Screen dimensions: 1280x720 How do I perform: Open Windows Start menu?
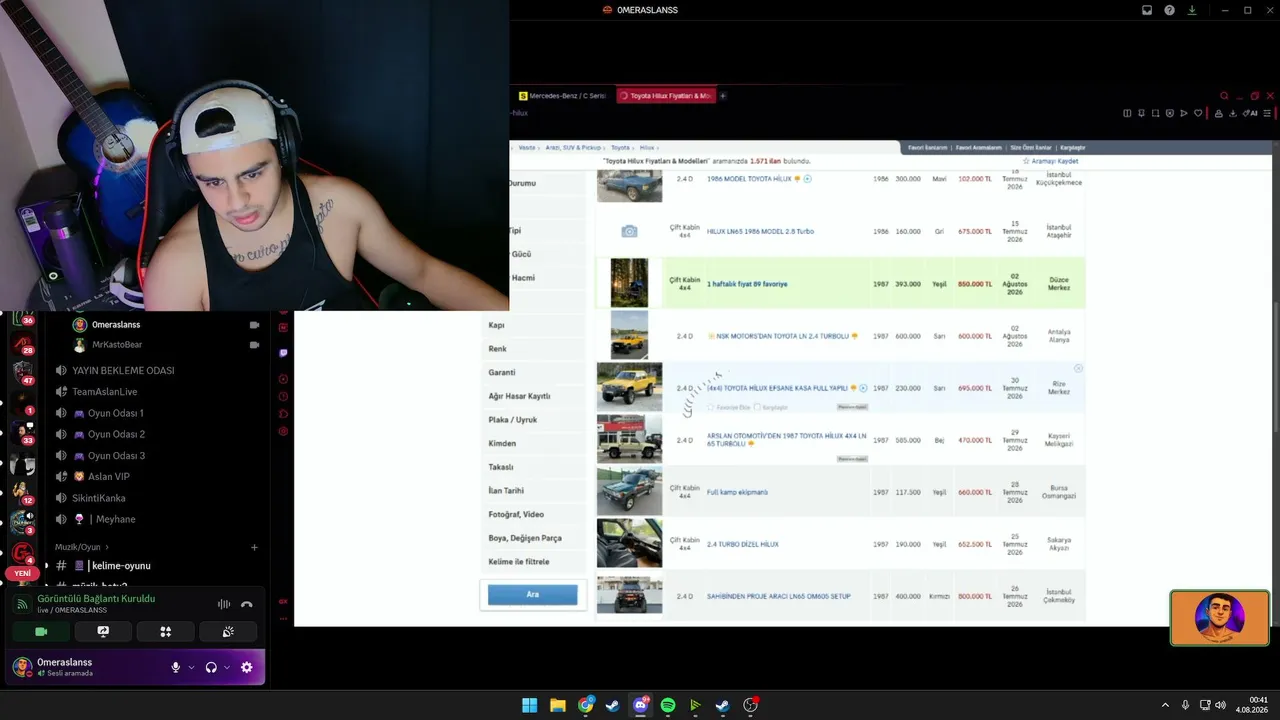tap(529, 705)
